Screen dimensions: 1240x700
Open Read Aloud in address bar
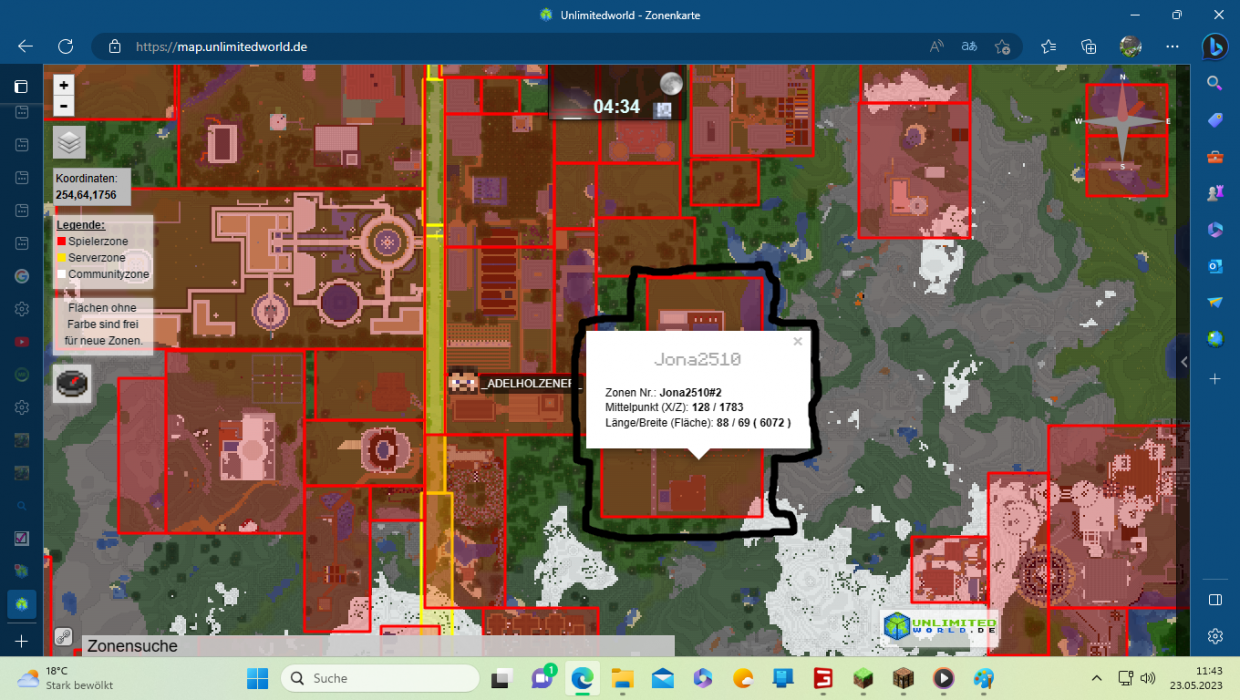click(x=937, y=46)
